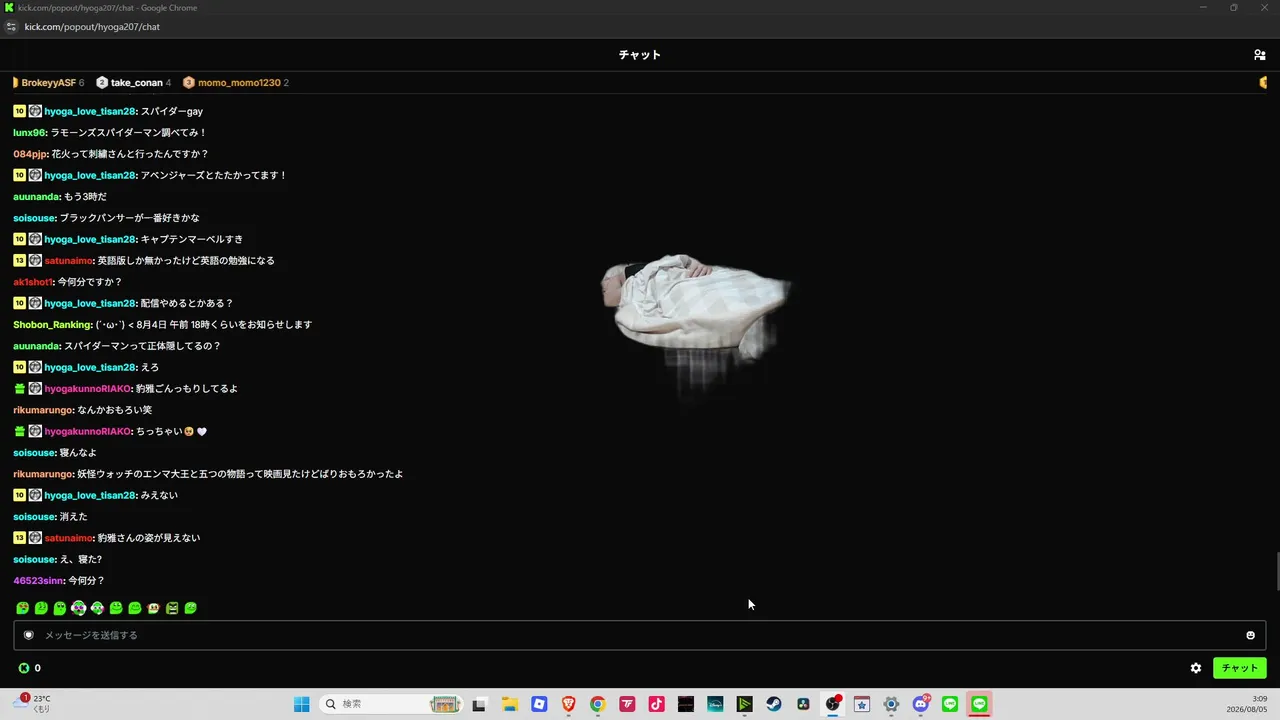Insert the seventh green quick emote
Screen dimensions: 1280x720
tap(135, 608)
